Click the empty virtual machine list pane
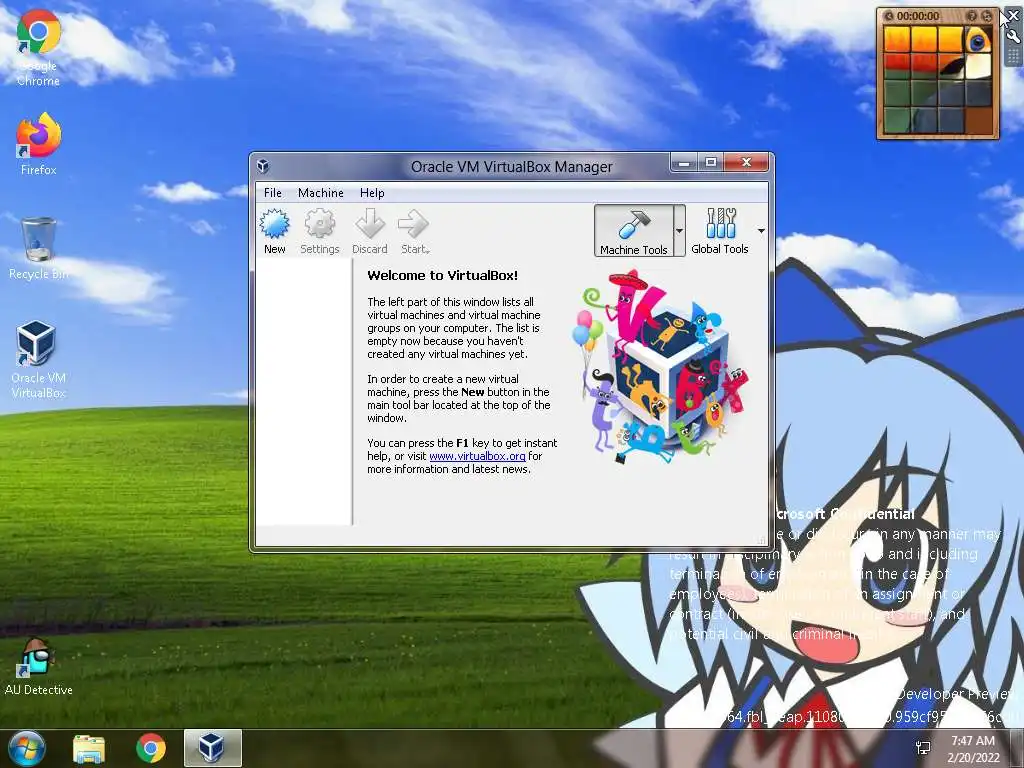 [304, 392]
